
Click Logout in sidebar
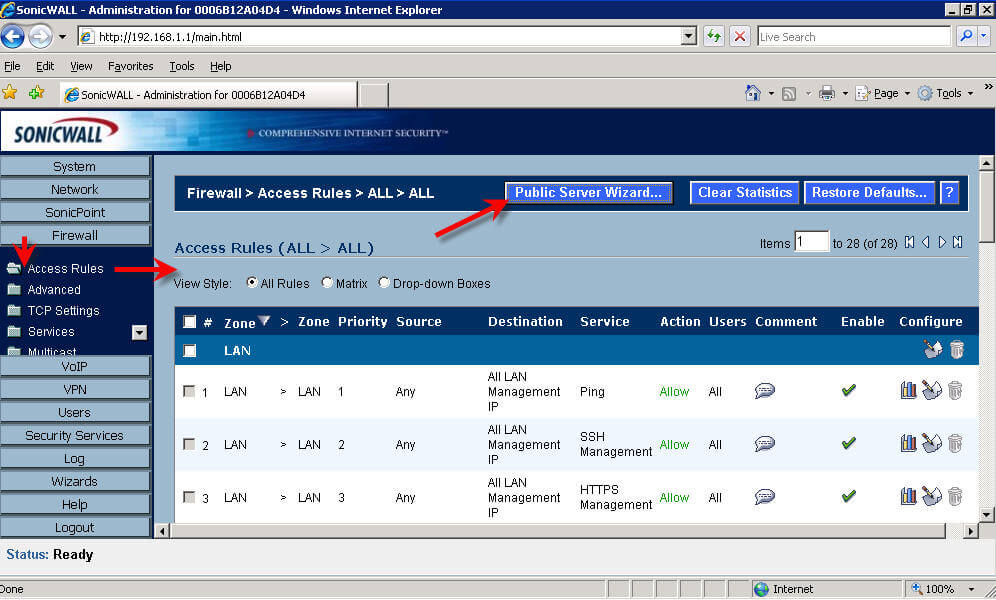pyautogui.click(x=75, y=527)
